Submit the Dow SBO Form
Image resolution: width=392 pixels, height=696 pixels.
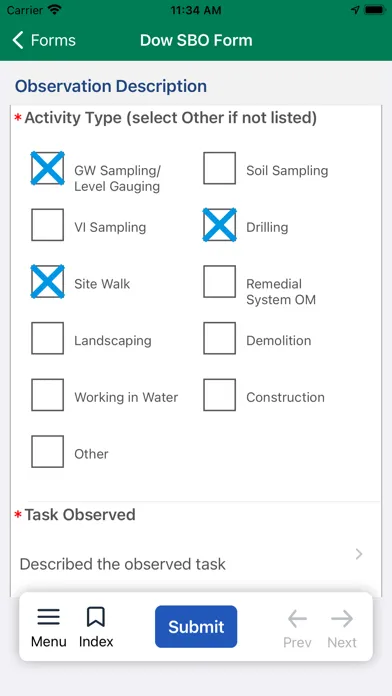[196, 627]
